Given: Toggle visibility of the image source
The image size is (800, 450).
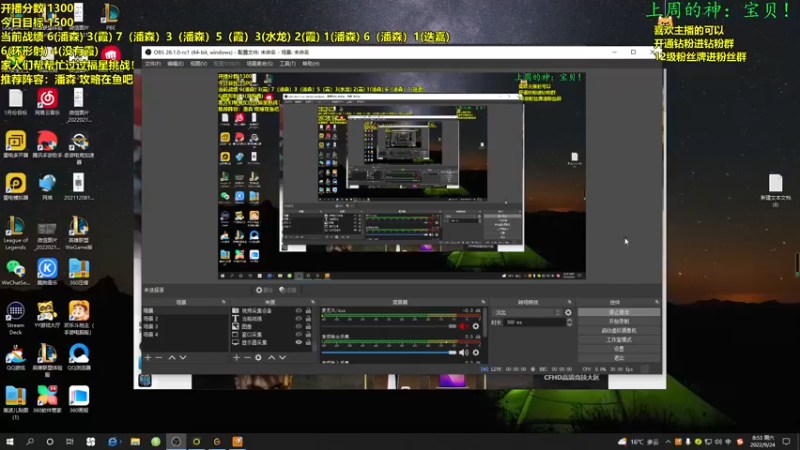Looking at the screenshot, I should pyautogui.click(x=298, y=327).
